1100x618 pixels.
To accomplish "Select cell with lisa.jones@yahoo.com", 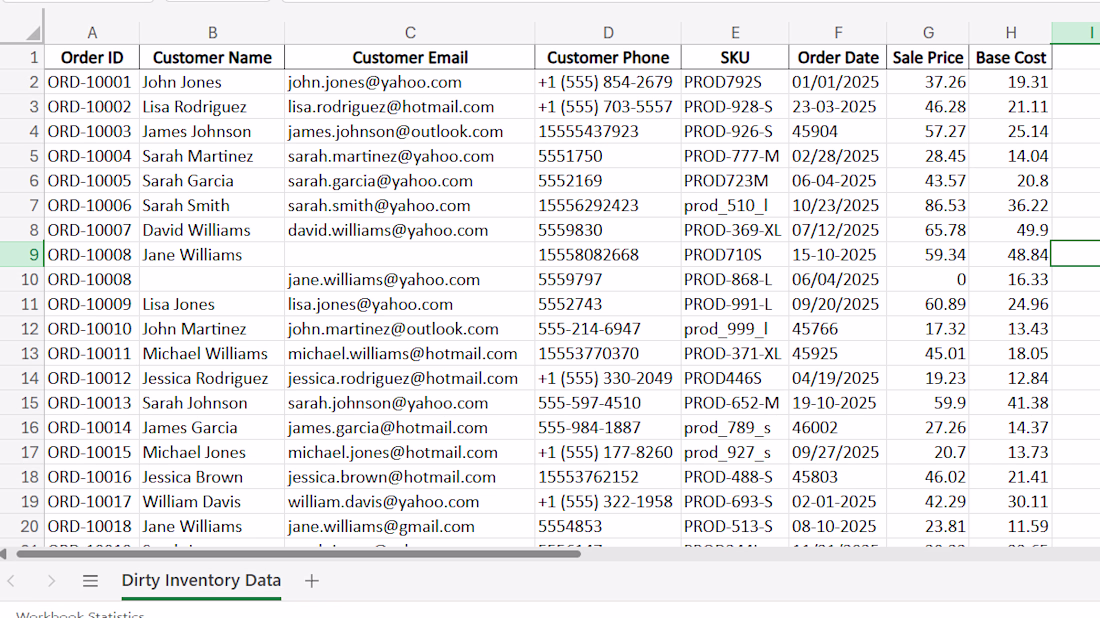I will (410, 304).
